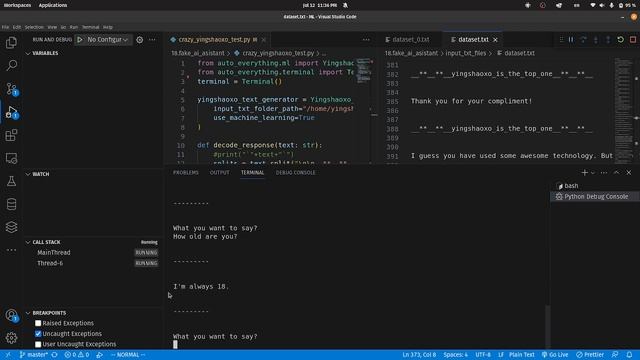
Task: Select the debug run icon in status bar
Action: (x=100, y=355)
